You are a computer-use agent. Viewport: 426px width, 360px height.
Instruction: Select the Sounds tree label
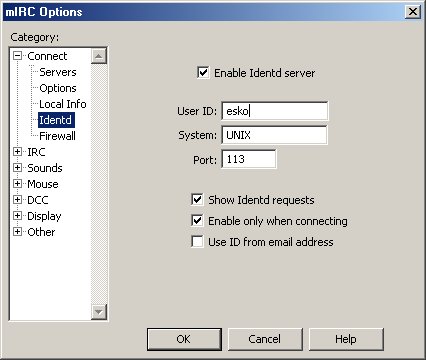[45, 168]
